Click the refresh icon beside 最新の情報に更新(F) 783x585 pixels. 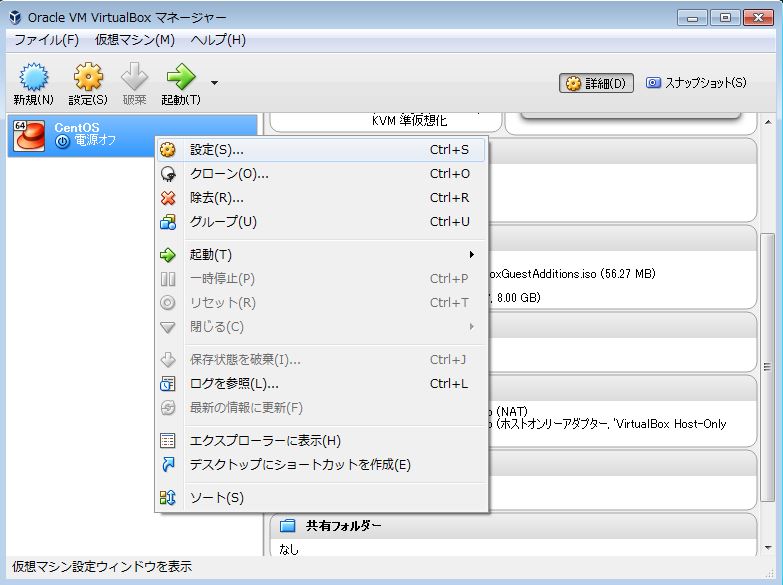pos(168,408)
